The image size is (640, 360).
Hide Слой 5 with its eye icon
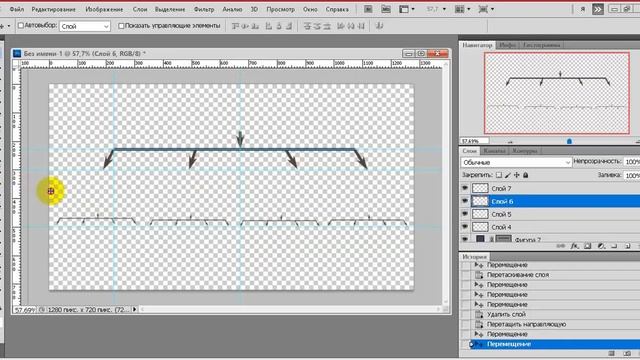(x=465, y=214)
